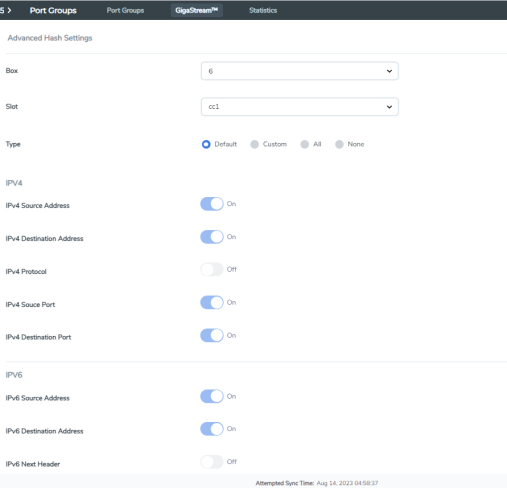507x488 pixels.
Task: Pick the None type radio option
Action: click(x=339, y=144)
